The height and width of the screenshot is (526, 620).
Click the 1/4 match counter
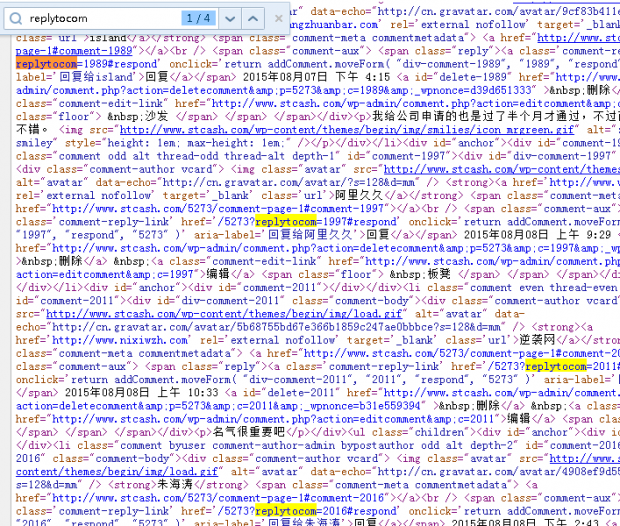[196, 18]
